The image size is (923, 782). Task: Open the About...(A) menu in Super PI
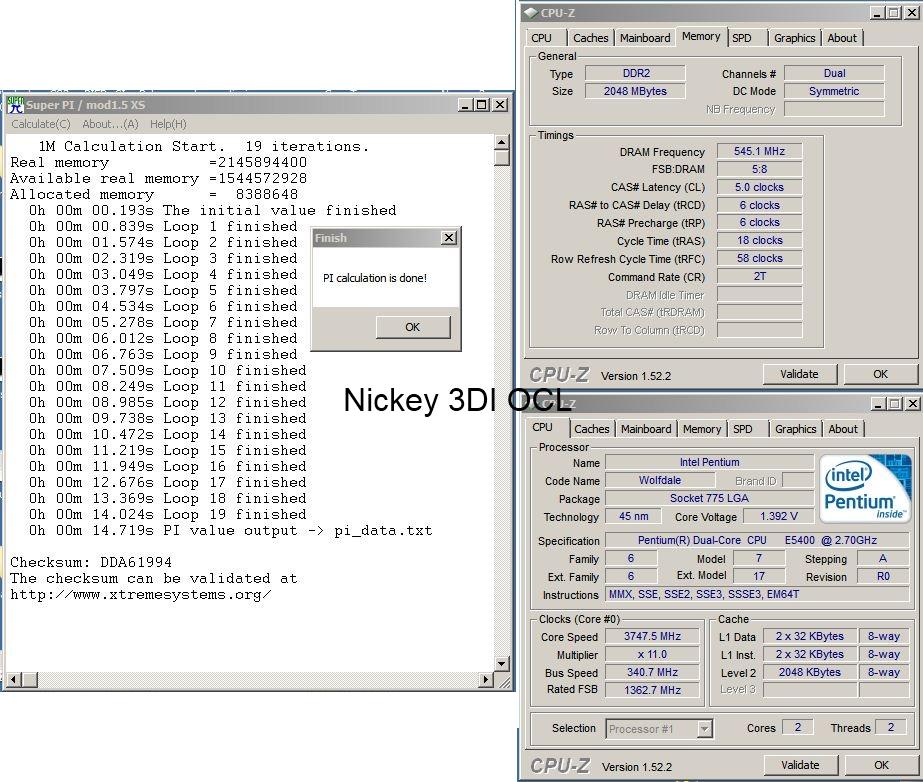(x=110, y=124)
